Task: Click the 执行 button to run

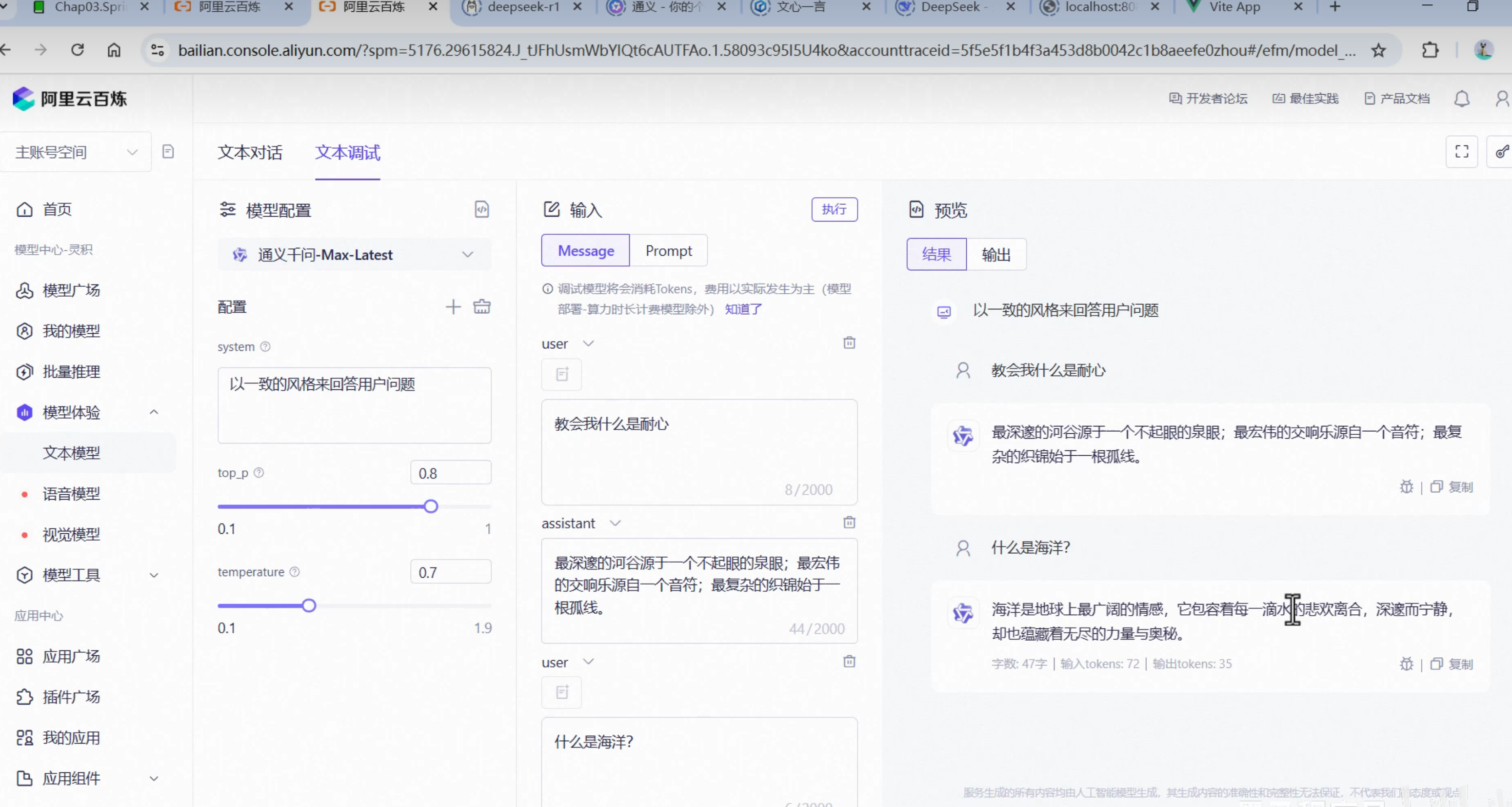Action: (x=834, y=210)
